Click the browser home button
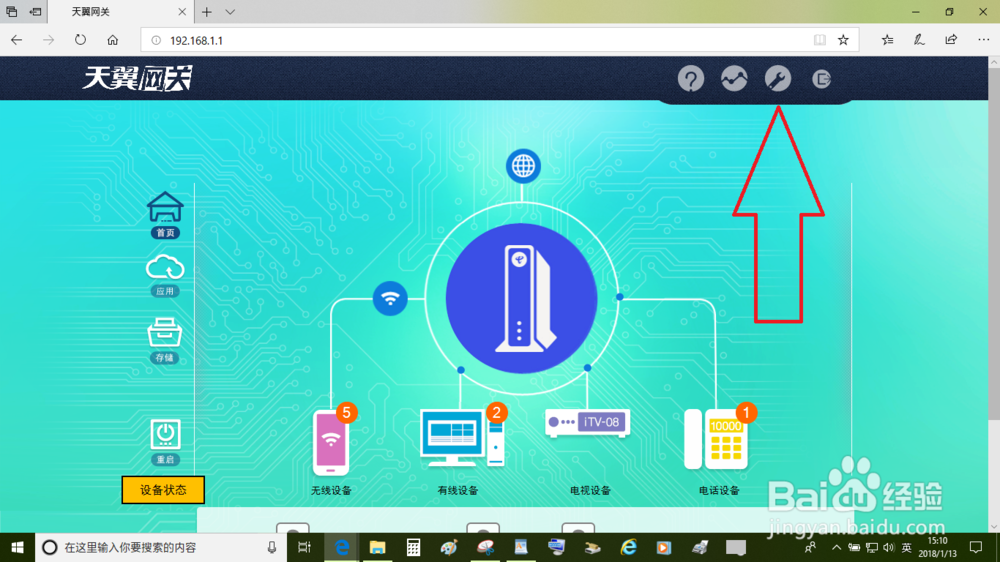 coord(113,40)
